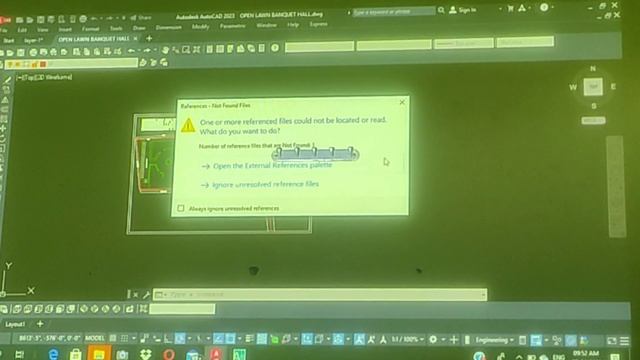The height and width of the screenshot is (360, 640).
Task: Click the search keyword input field
Action: pos(394,11)
